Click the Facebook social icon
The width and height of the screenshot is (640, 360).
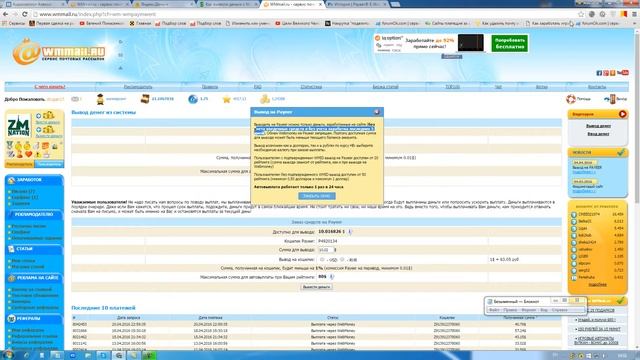click(599, 73)
